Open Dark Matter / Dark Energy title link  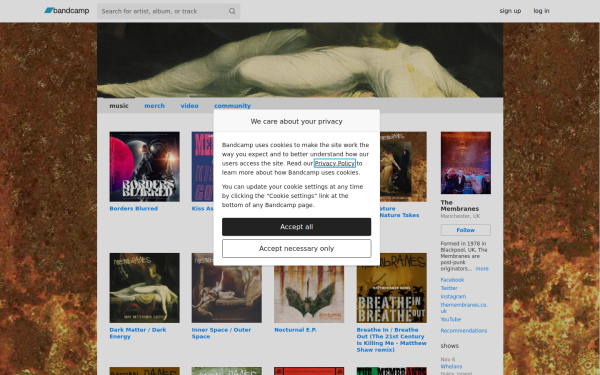click(x=138, y=333)
